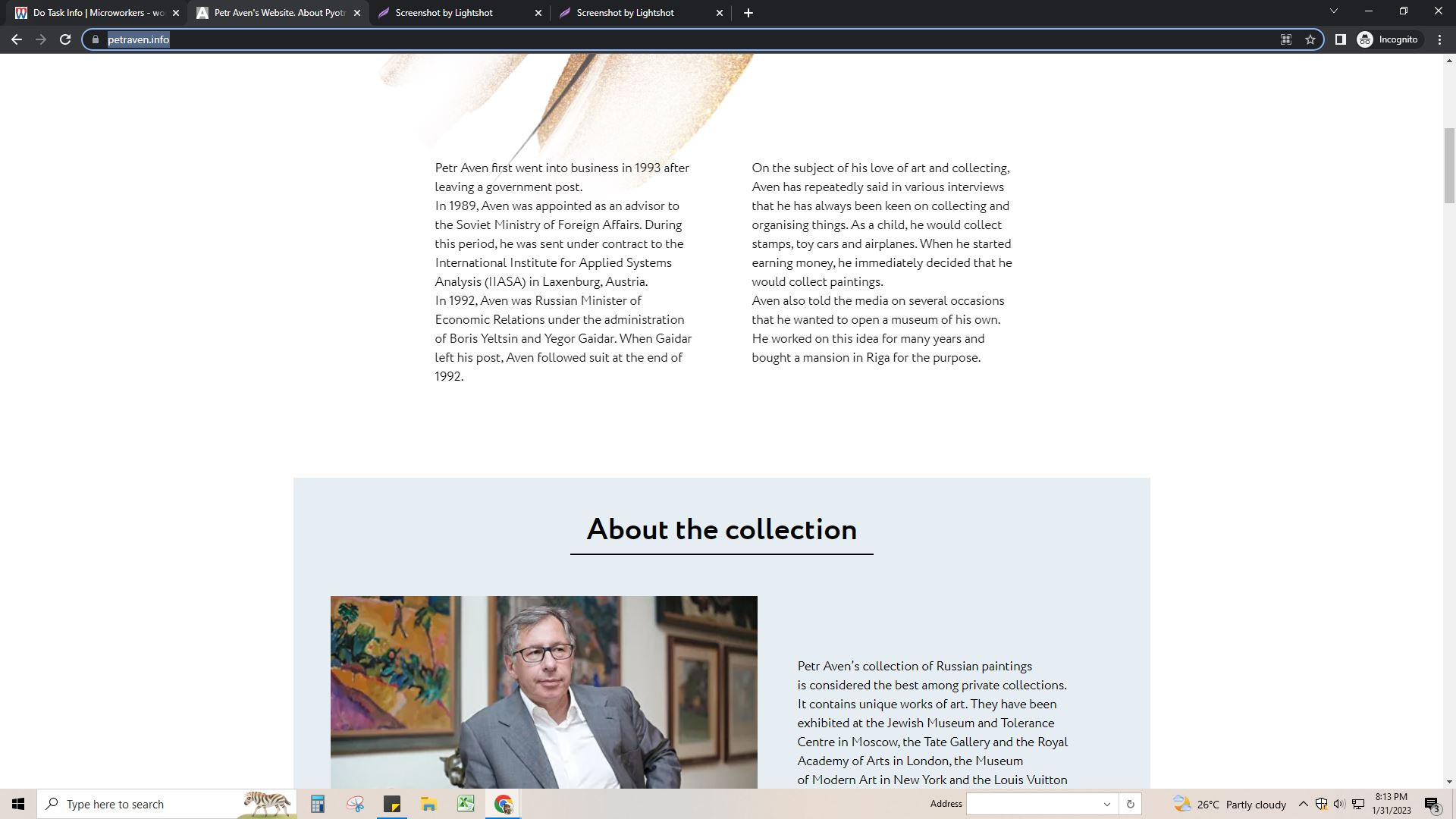Reload the page with the refresh icon
This screenshot has height=819, width=1456.
65,39
